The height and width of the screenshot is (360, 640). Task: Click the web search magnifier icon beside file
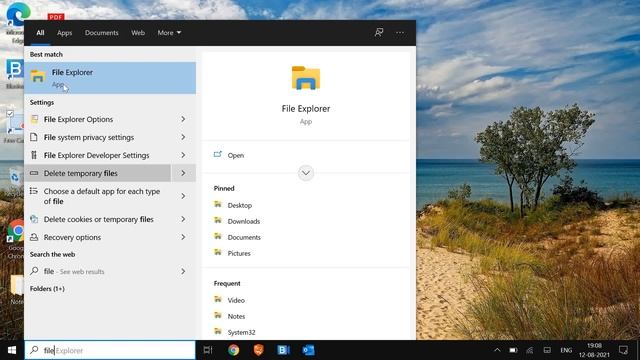click(34, 271)
